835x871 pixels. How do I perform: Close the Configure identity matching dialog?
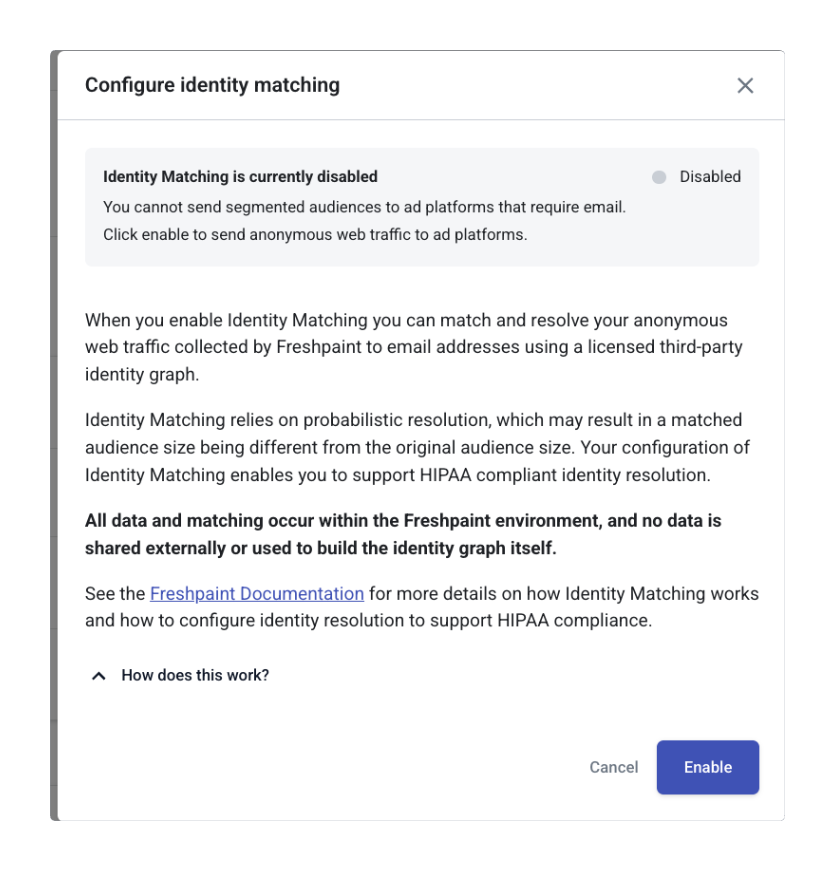(x=745, y=86)
